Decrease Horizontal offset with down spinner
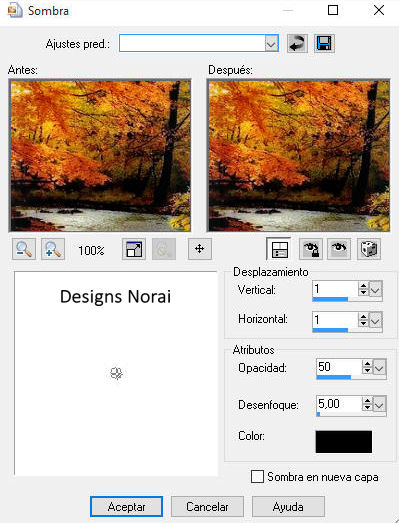Image resolution: width=399 pixels, height=523 pixels. (x=363, y=324)
